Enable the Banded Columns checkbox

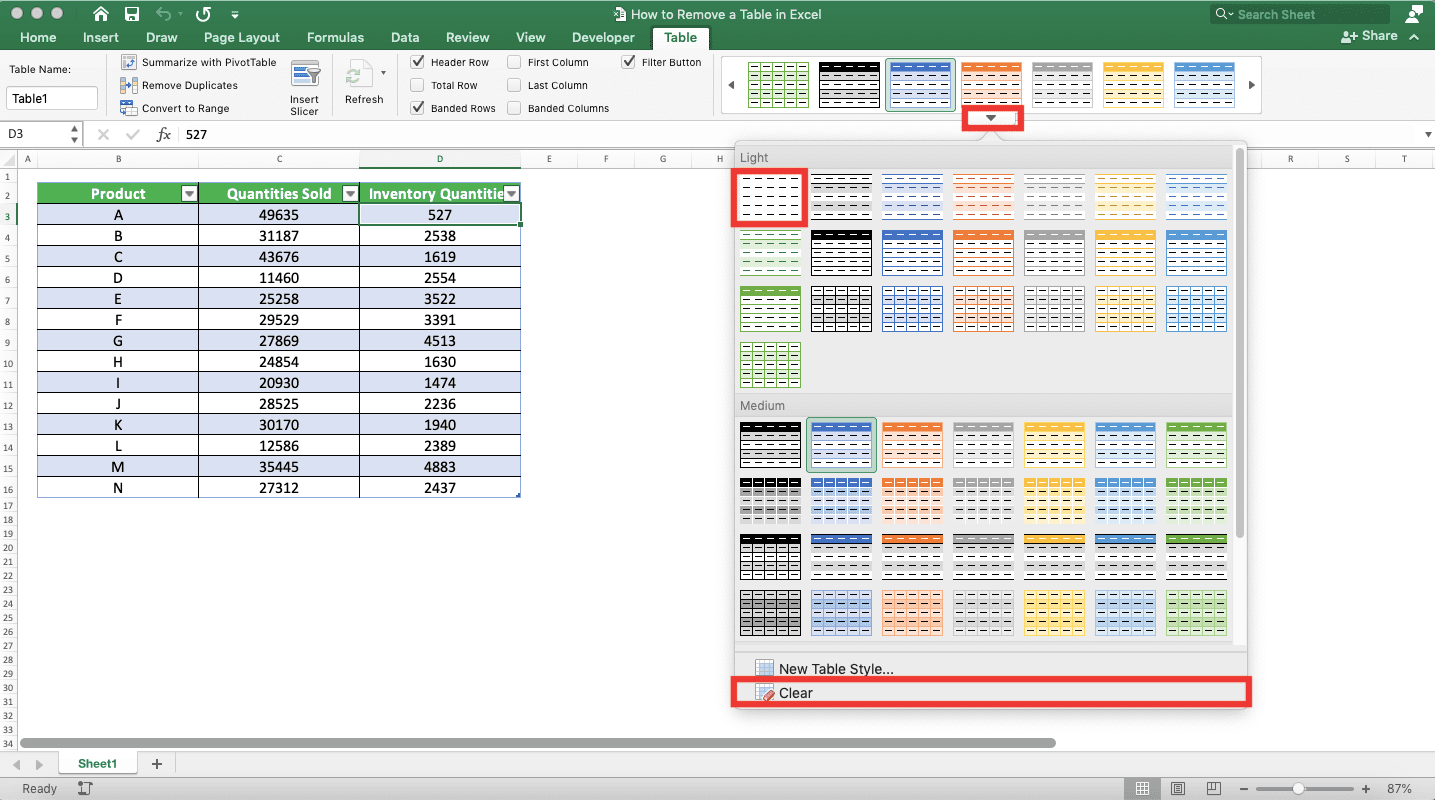click(514, 108)
